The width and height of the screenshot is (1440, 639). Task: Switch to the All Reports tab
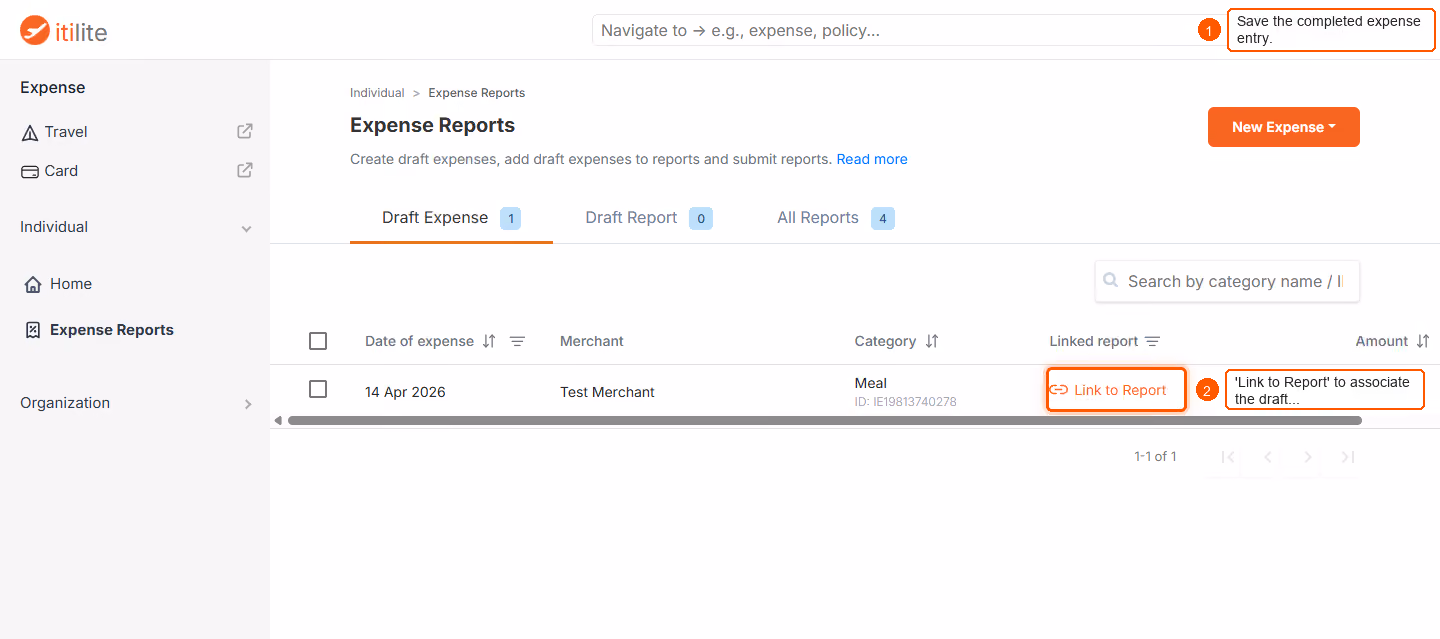point(835,218)
